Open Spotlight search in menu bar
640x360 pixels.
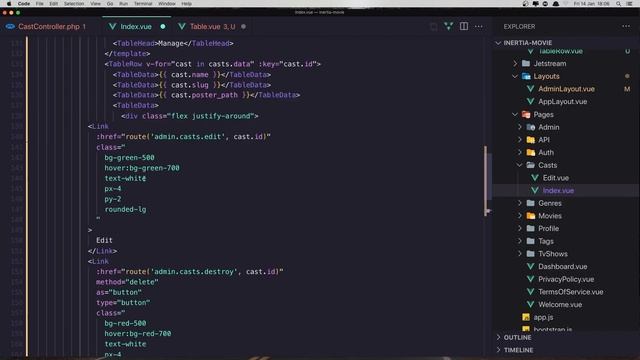(619, 4)
